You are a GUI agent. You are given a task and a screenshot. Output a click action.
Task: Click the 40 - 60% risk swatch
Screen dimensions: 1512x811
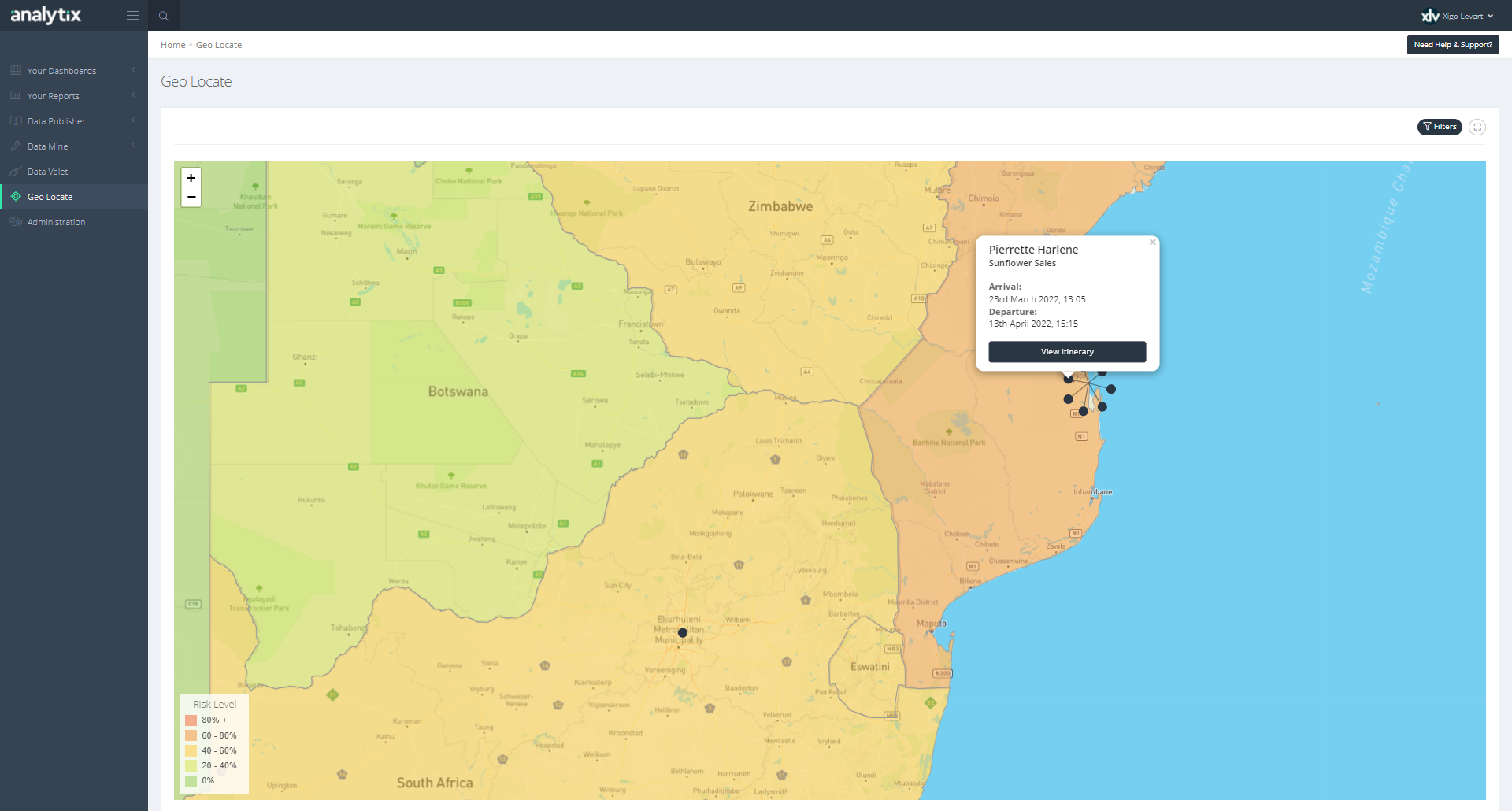tap(191, 750)
